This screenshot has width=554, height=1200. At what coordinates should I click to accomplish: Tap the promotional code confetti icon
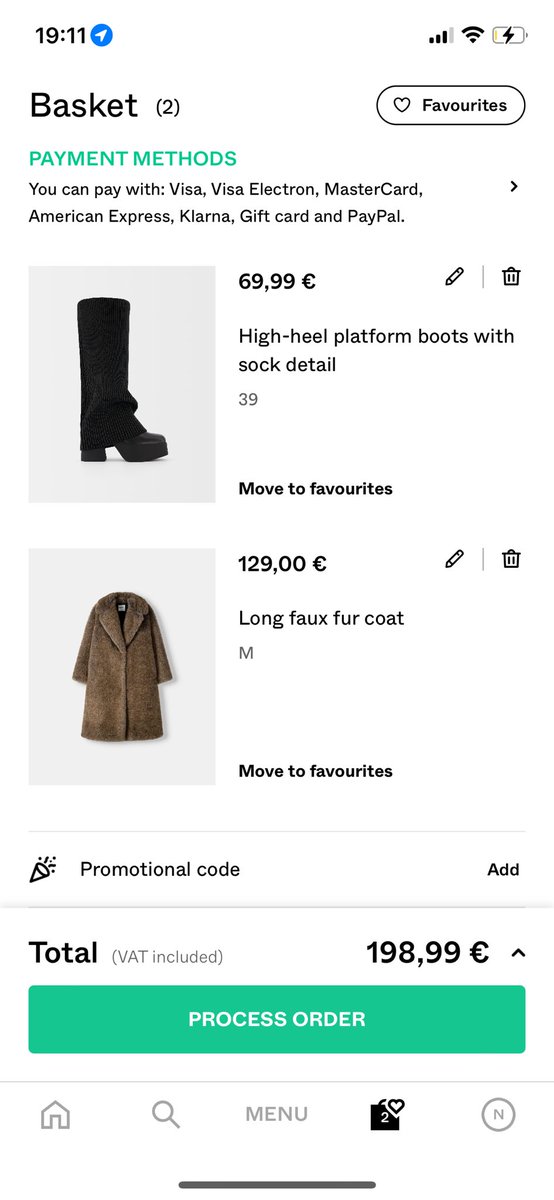click(43, 869)
